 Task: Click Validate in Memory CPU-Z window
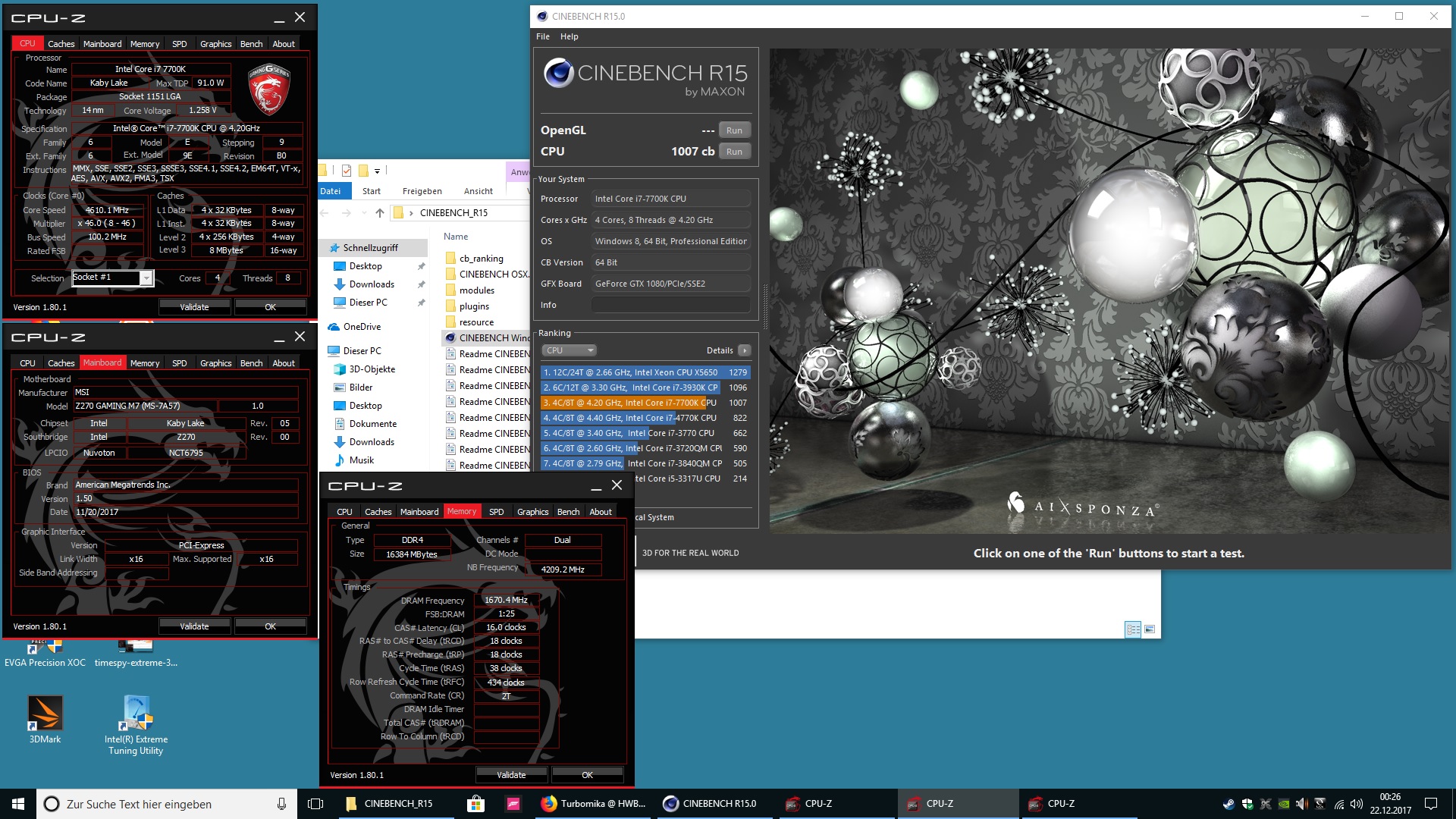(511, 775)
